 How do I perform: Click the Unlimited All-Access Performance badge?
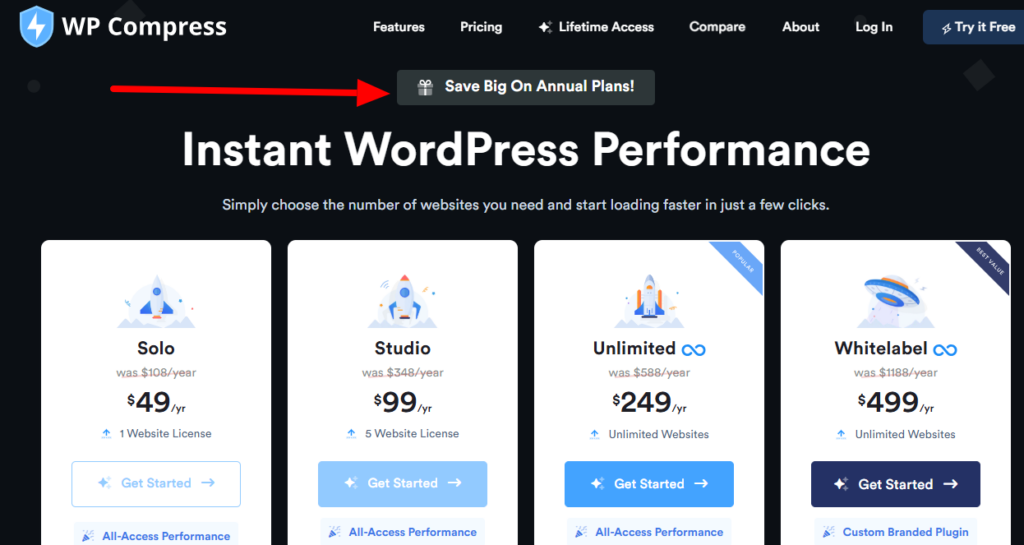coord(649,532)
